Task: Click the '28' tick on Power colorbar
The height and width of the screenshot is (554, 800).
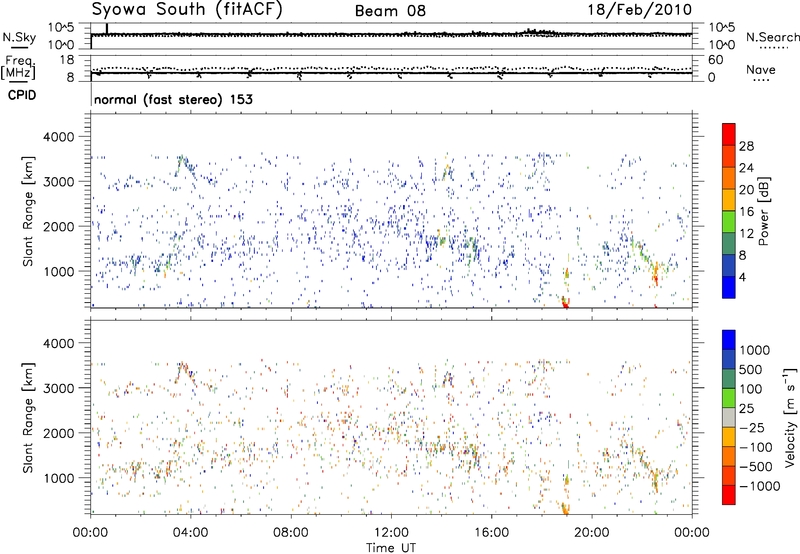Action: tap(746, 146)
